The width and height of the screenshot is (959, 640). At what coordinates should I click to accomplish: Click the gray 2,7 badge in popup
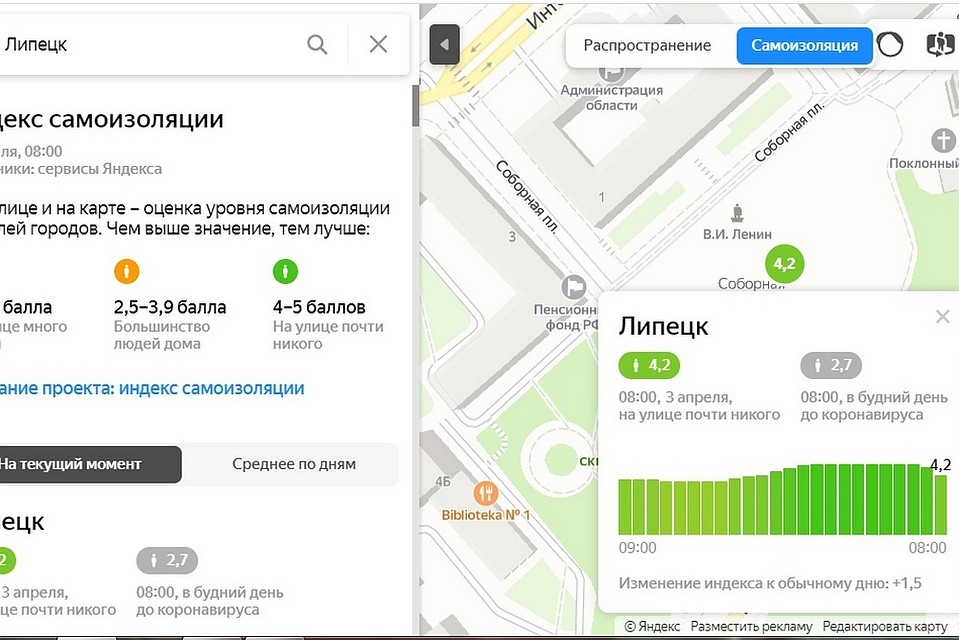(x=831, y=366)
